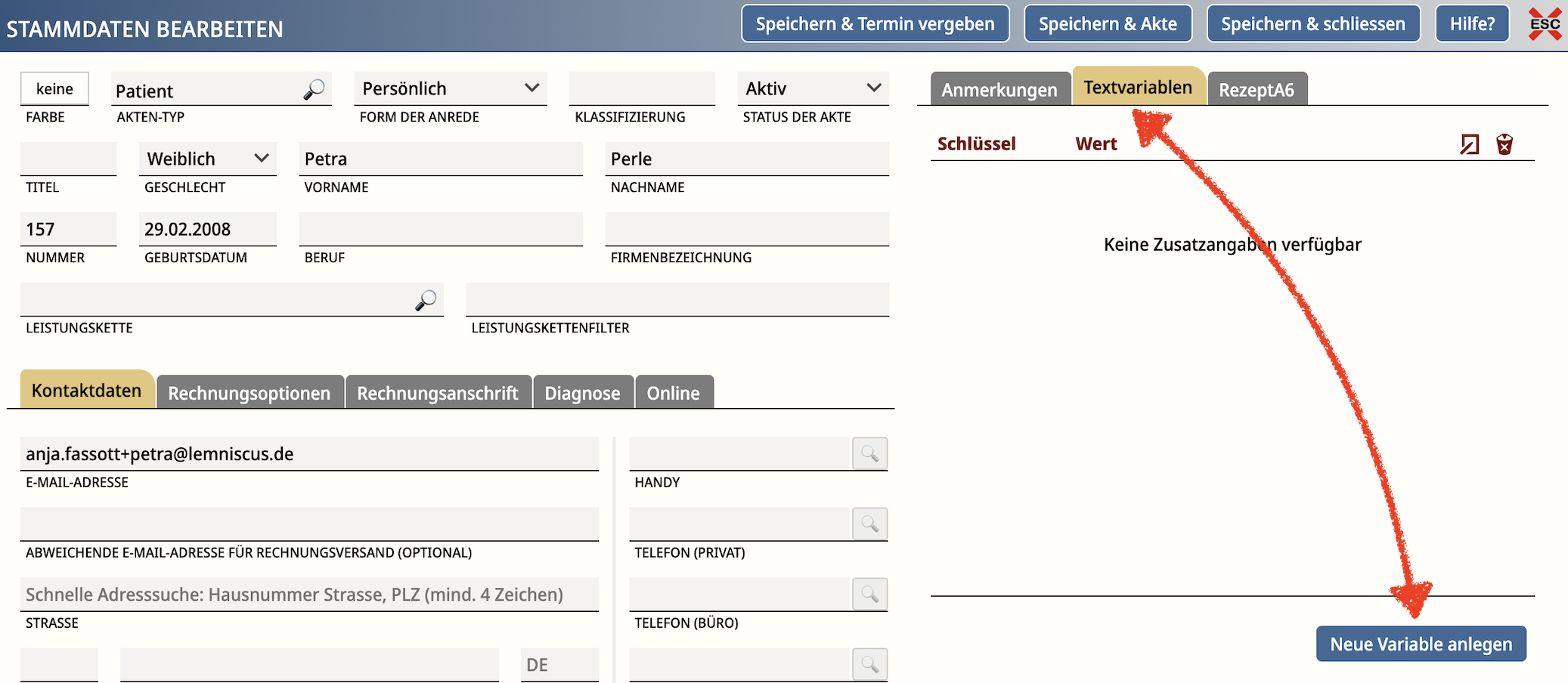Screen dimensions: 1568x683
Task: Click into the Beruf input field
Action: [x=441, y=229]
